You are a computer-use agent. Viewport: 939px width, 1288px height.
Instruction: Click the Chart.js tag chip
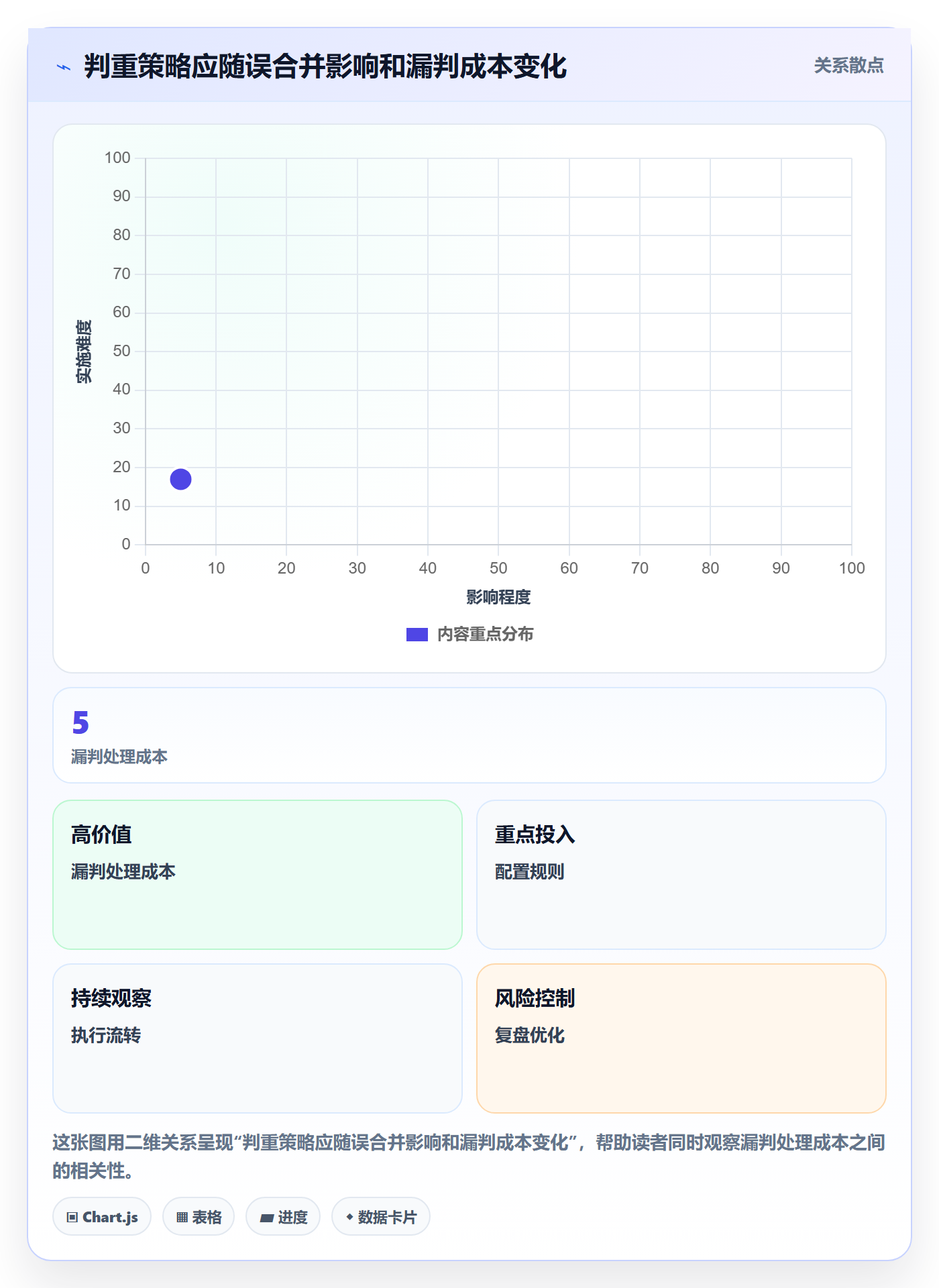pos(102,1216)
